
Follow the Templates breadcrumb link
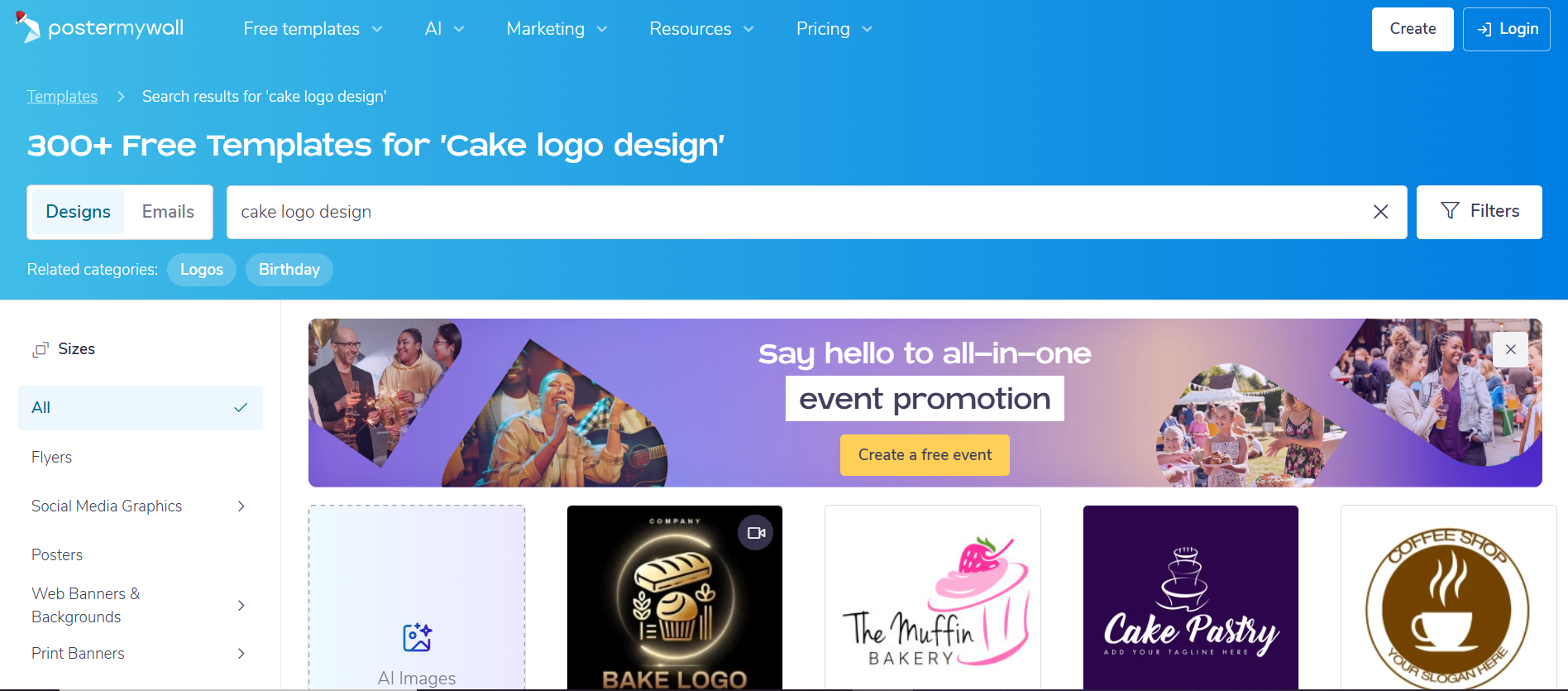[x=62, y=96]
